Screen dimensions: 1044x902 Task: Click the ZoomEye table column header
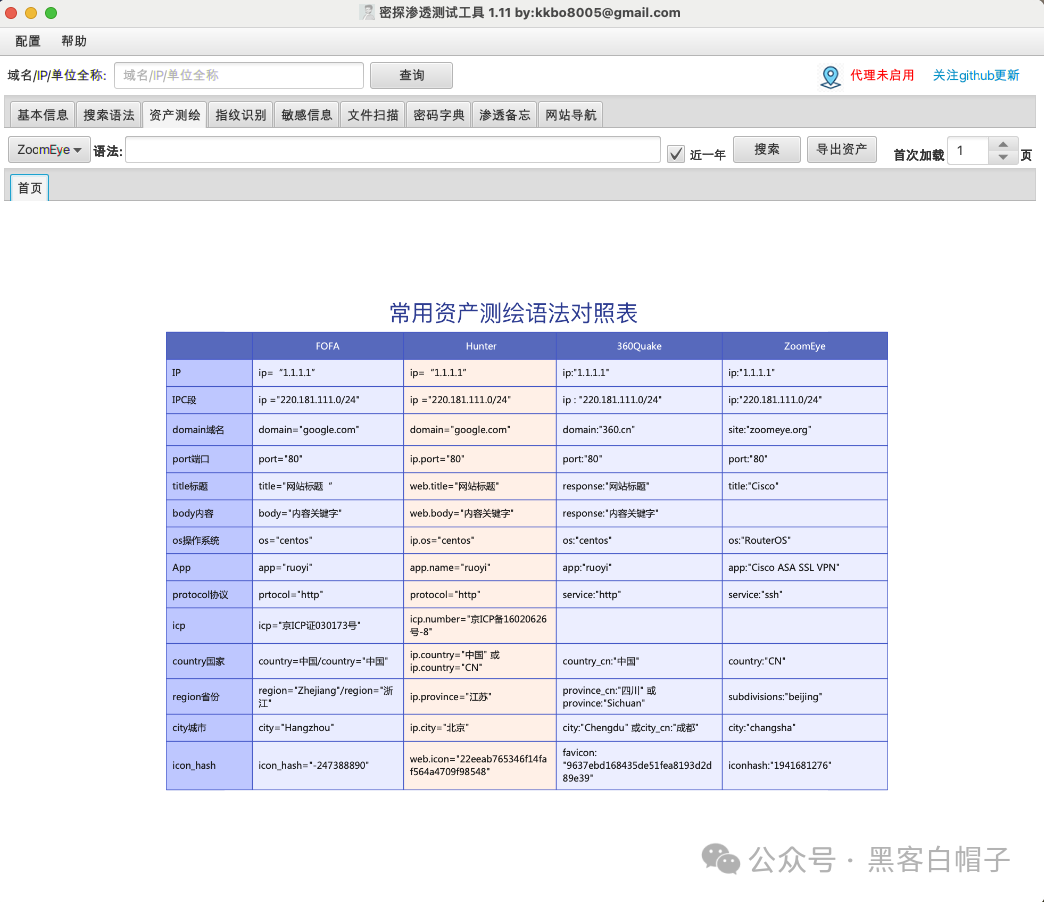804,346
